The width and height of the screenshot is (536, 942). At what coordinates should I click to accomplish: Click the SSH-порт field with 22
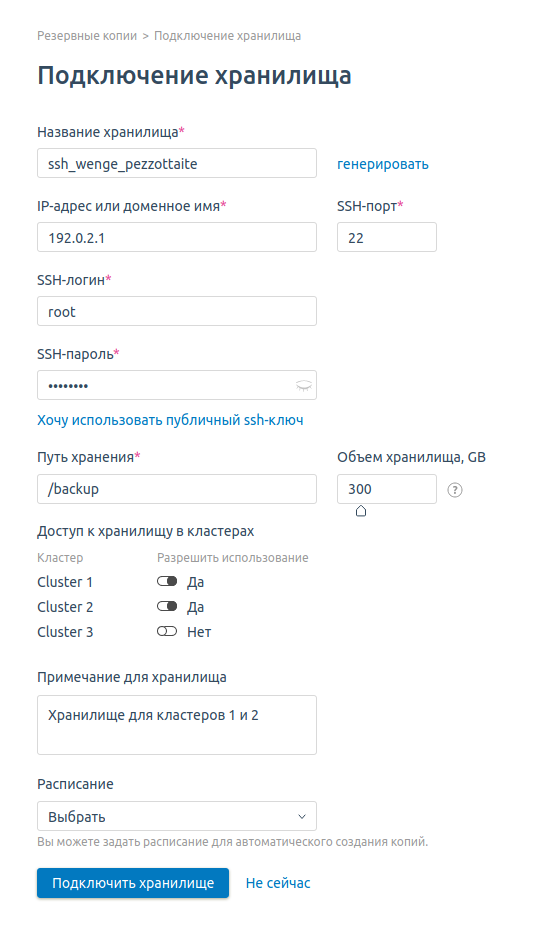pyautogui.click(x=387, y=237)
